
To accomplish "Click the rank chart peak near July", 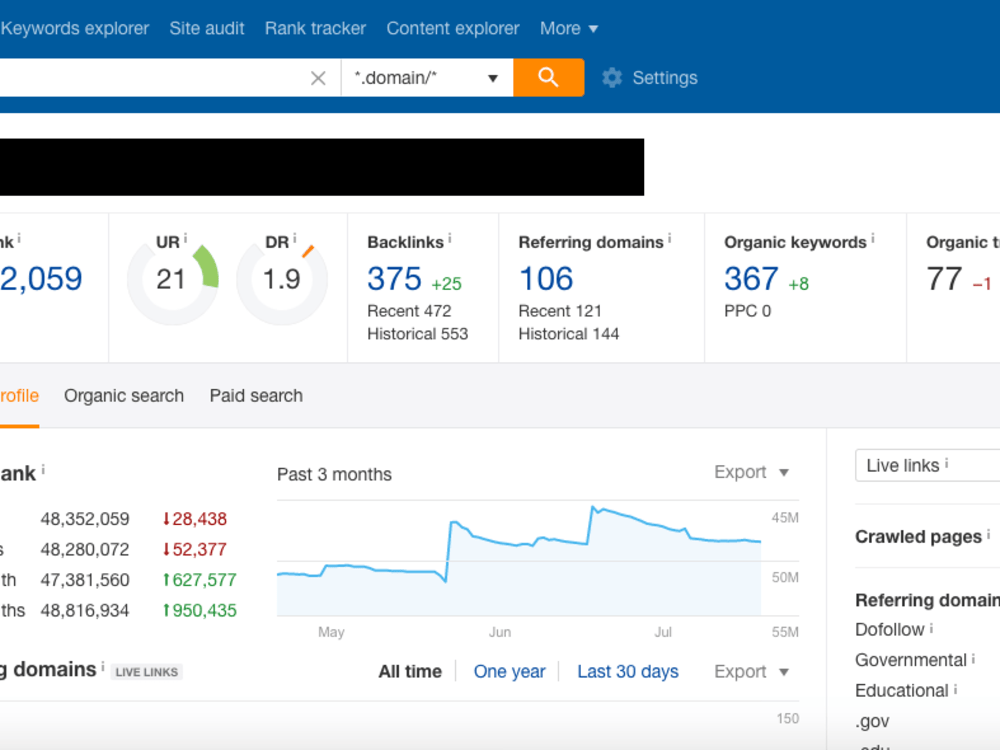I will (x=594, y=508).
